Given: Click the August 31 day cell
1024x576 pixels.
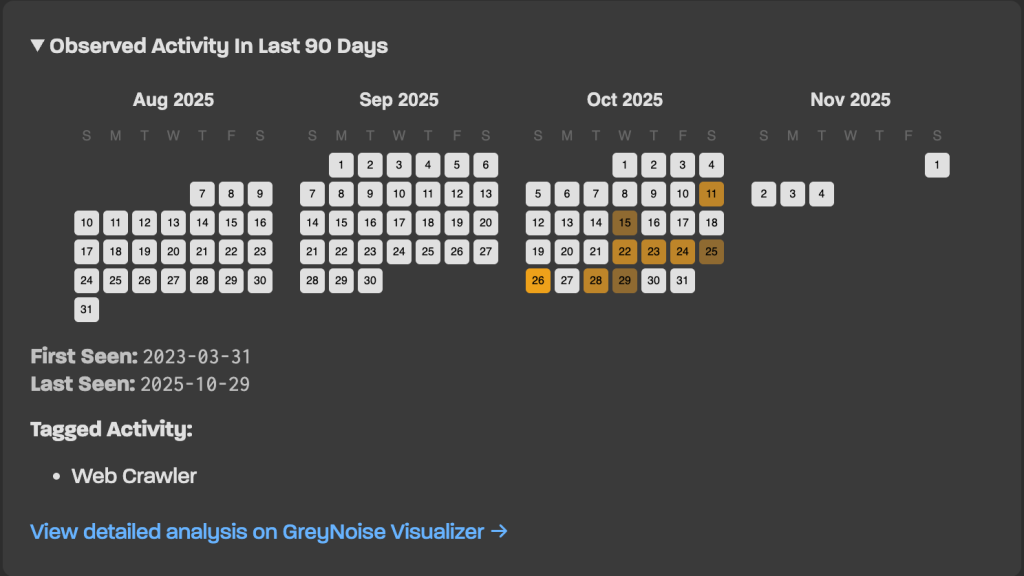Looking at the screenshot, I should pos(87,310).
